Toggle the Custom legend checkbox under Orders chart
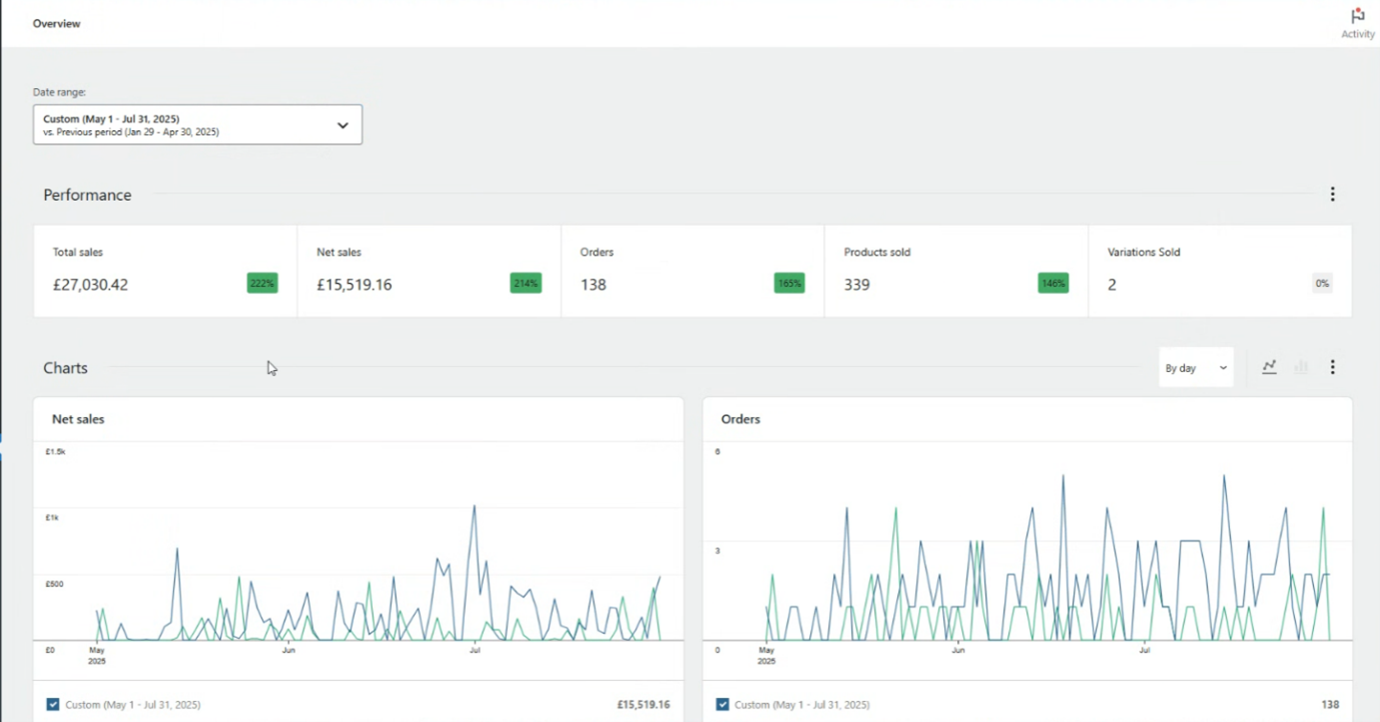1380x722 pixels. click(x=722, y=705)
